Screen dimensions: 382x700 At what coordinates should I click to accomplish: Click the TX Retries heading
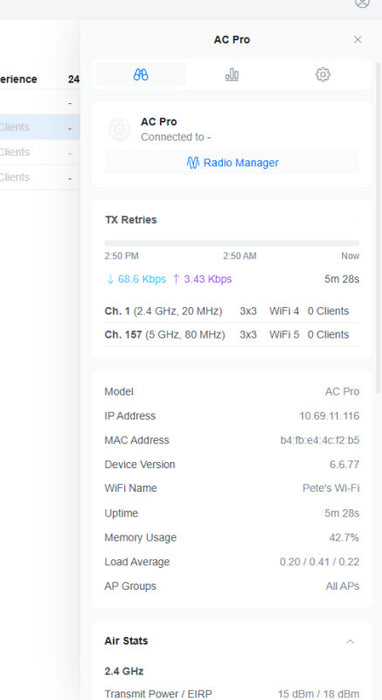[x=131, y=220]
